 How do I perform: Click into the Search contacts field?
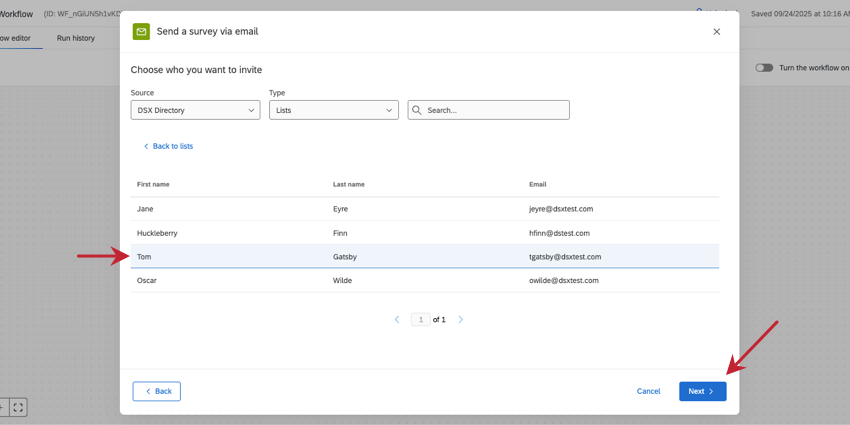[x=495, y=110]
